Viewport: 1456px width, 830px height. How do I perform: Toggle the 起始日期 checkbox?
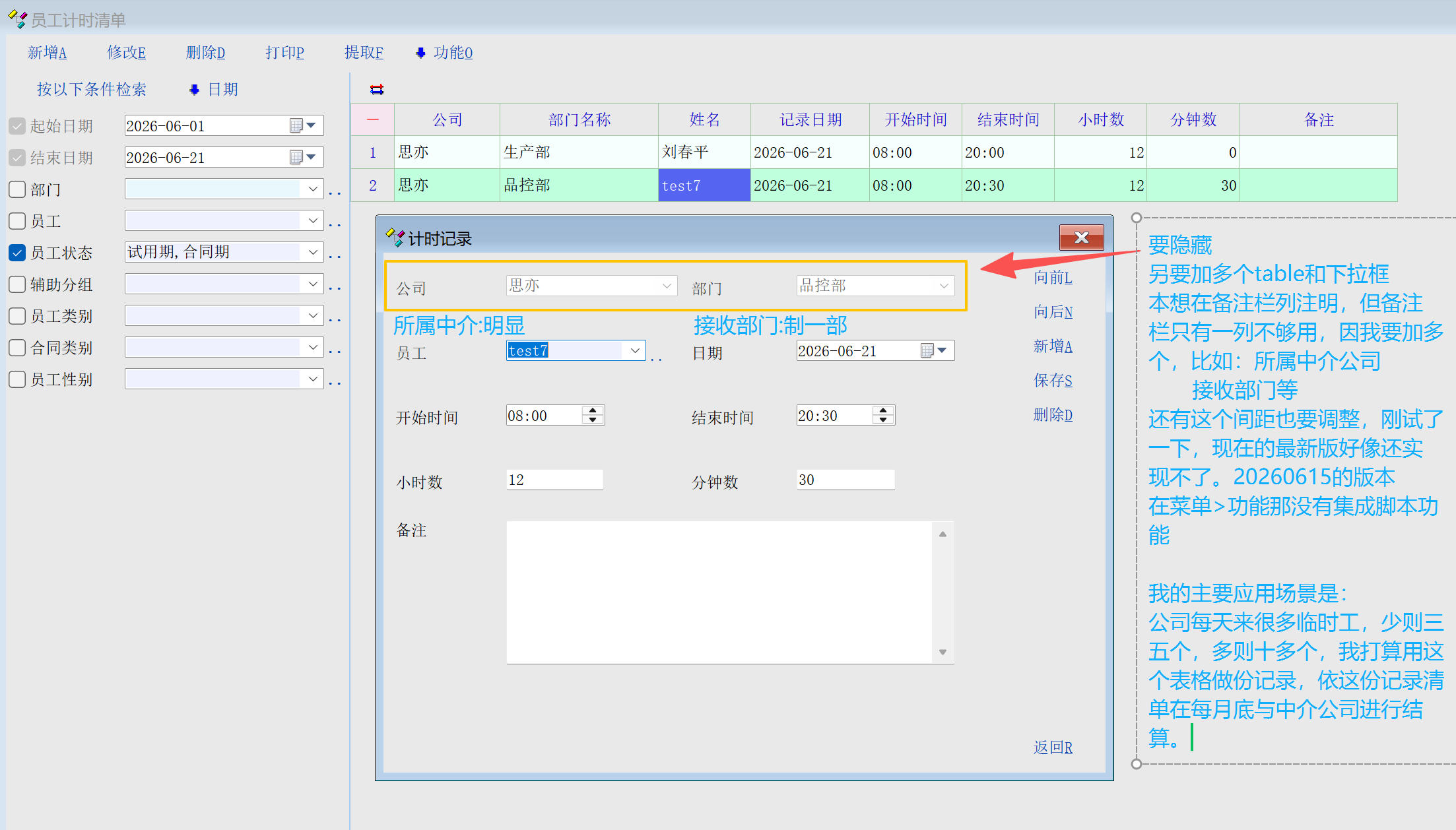(x=17, y=126)
